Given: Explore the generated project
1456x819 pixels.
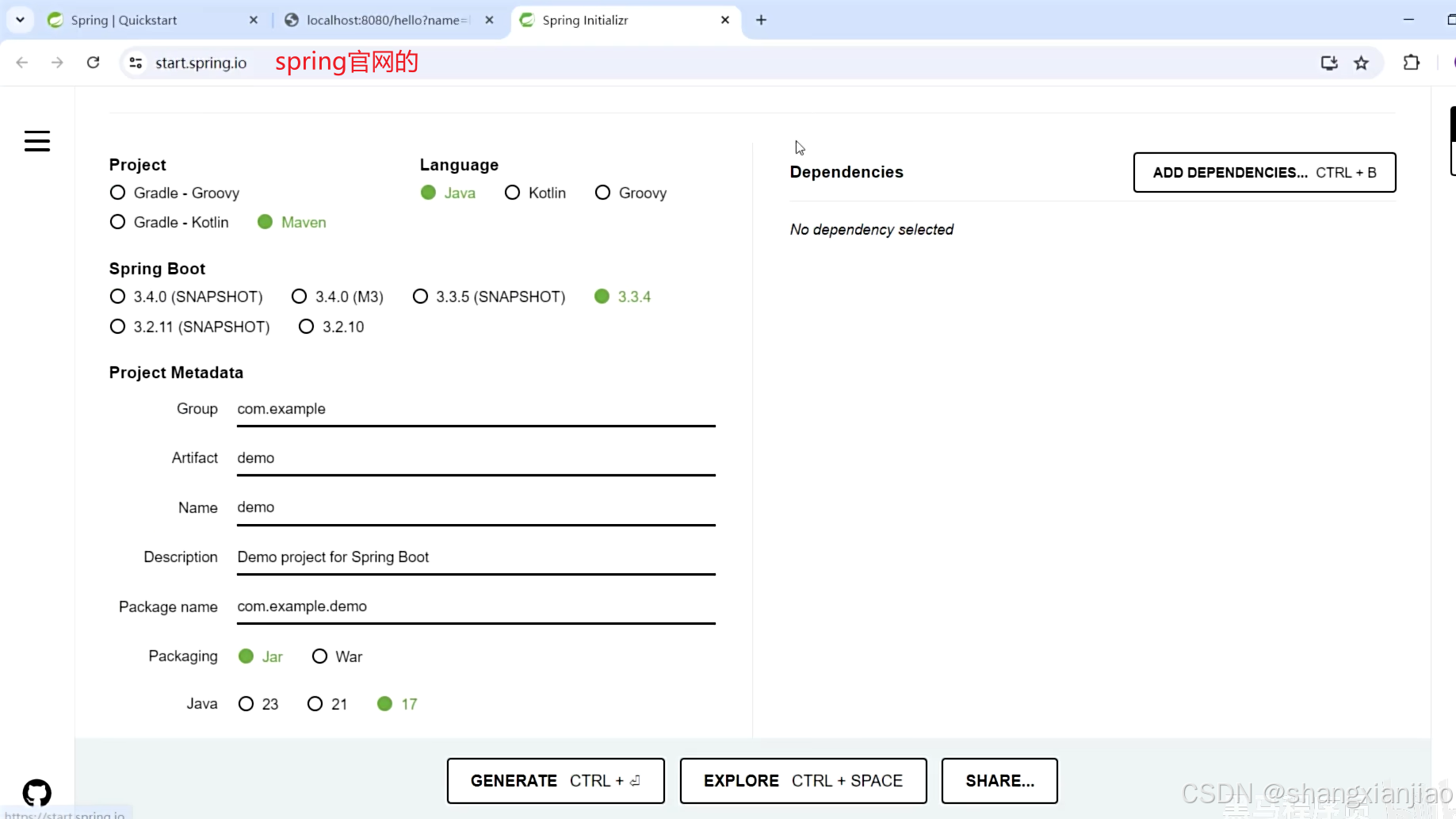Looking at the screenshot, I should pos(803,781).
